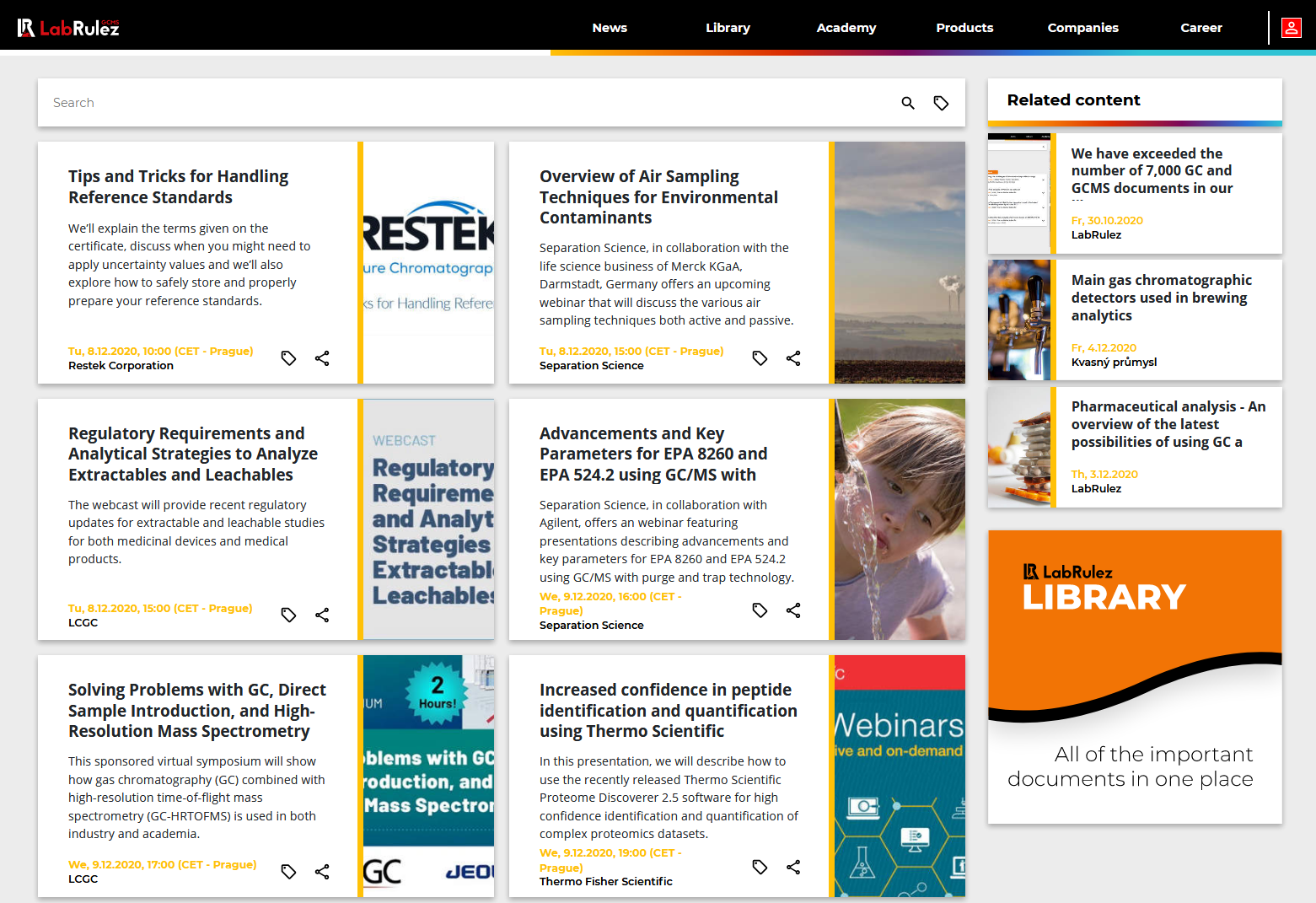Open Tips and Tricks for Handling Reference Standards
This screenshot has height=903, width=1316.
coord(179,186)
